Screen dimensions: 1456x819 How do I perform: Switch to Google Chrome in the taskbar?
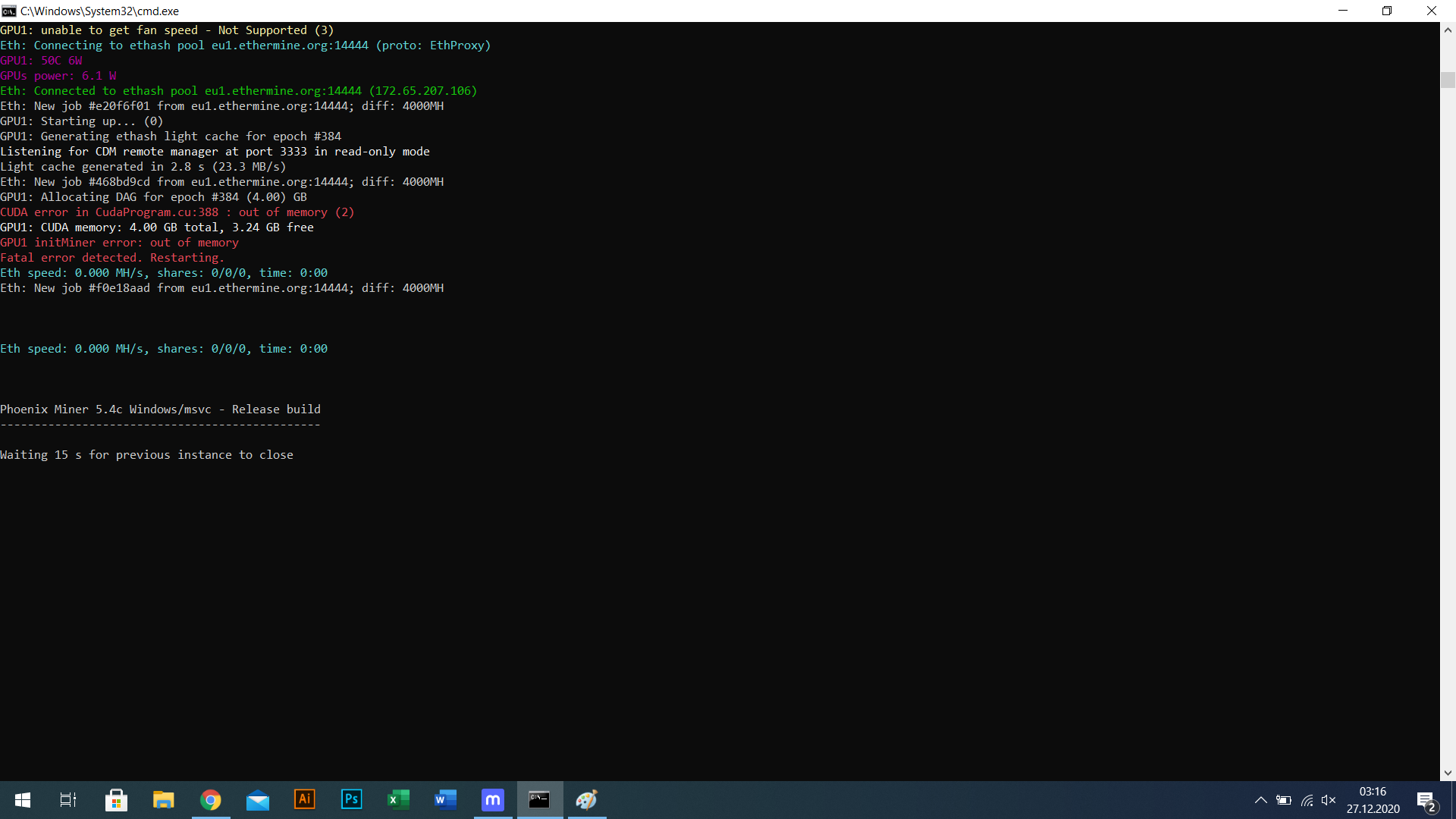(210, 800)
